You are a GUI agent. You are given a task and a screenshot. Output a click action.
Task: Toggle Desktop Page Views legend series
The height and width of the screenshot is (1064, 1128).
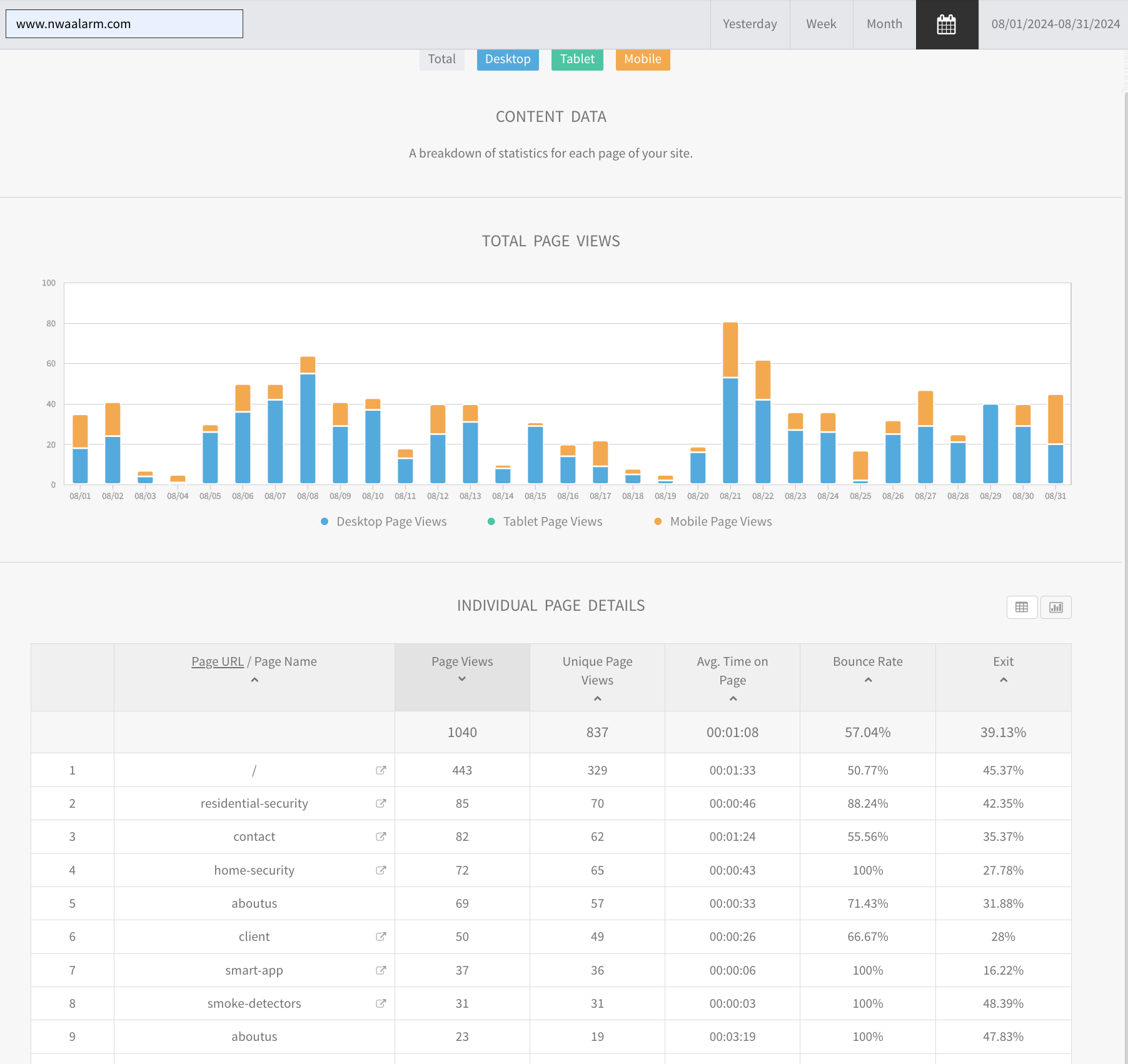tap(384, 521)
